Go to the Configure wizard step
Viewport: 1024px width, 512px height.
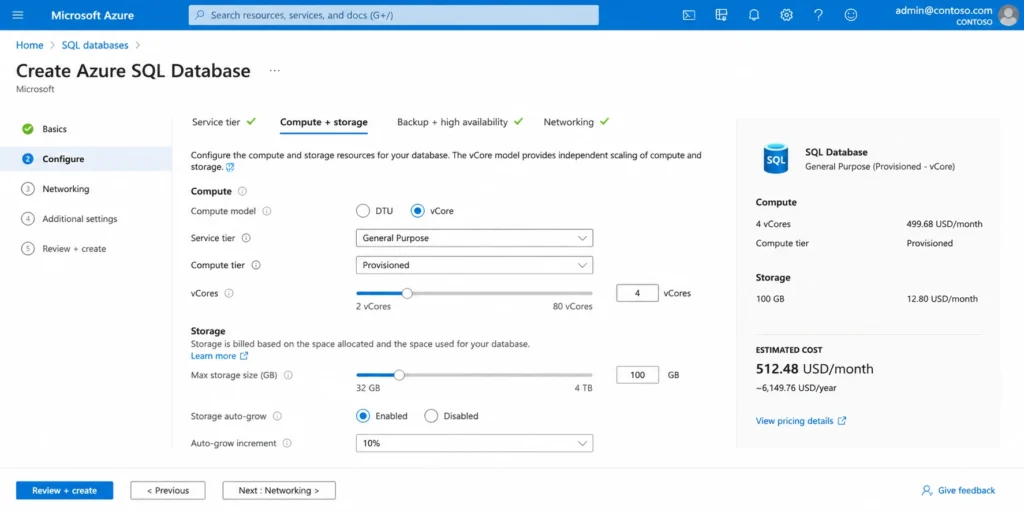pyautogui.click(x=86, y=159)
